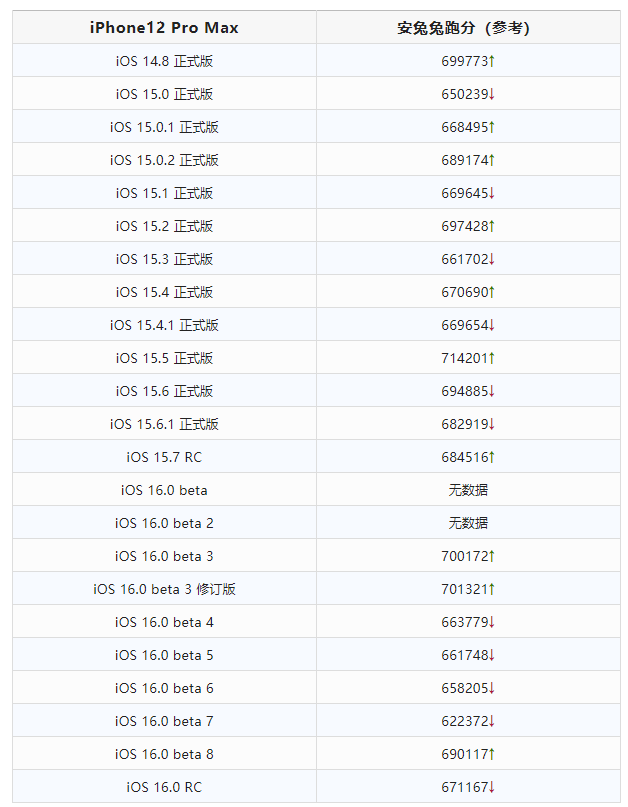628x807 pixels.
Task: Click the red arrow after 671167
Action: tap(492, 787)
